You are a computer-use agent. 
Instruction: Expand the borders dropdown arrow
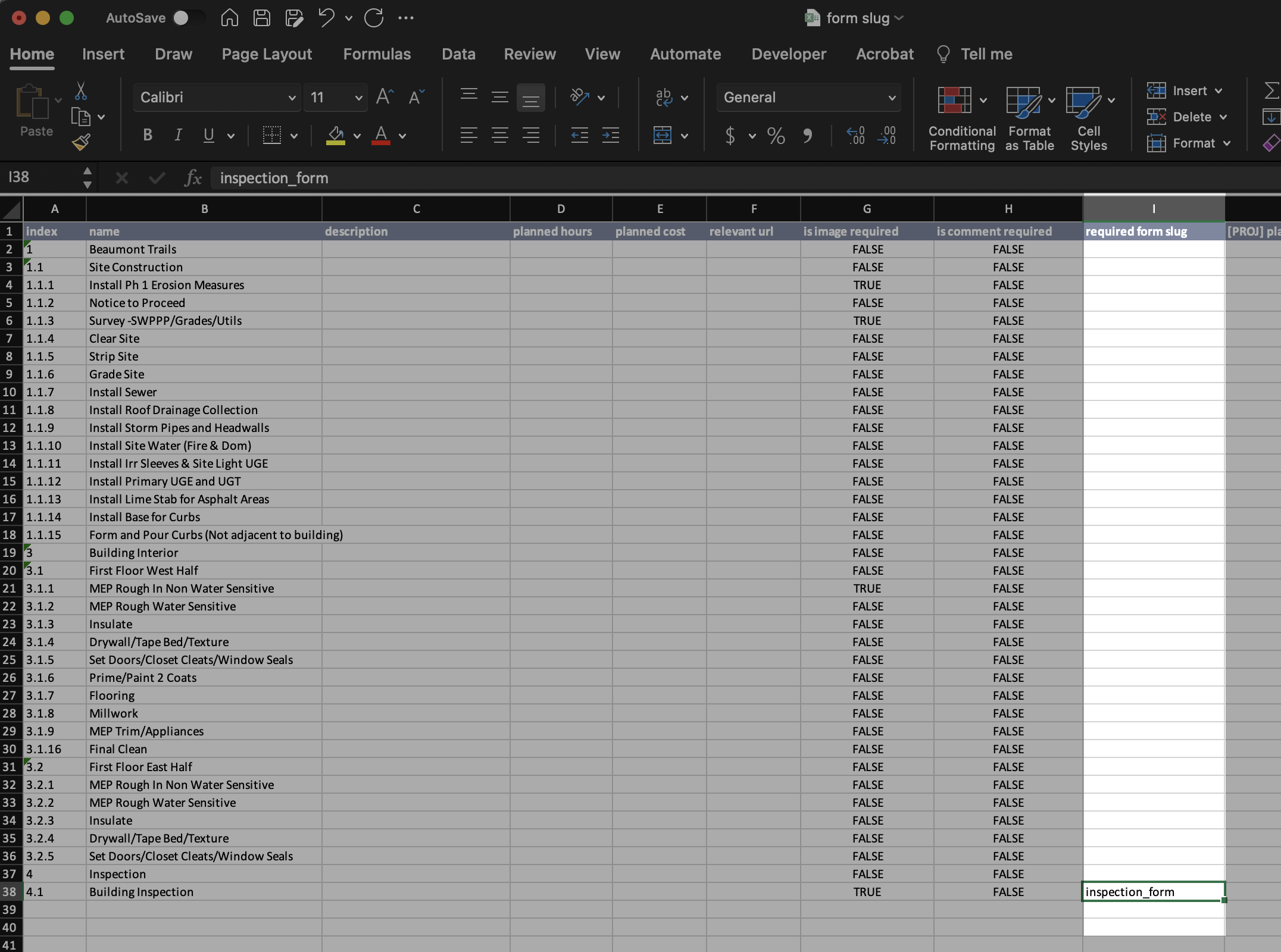[x=294, y=136]
